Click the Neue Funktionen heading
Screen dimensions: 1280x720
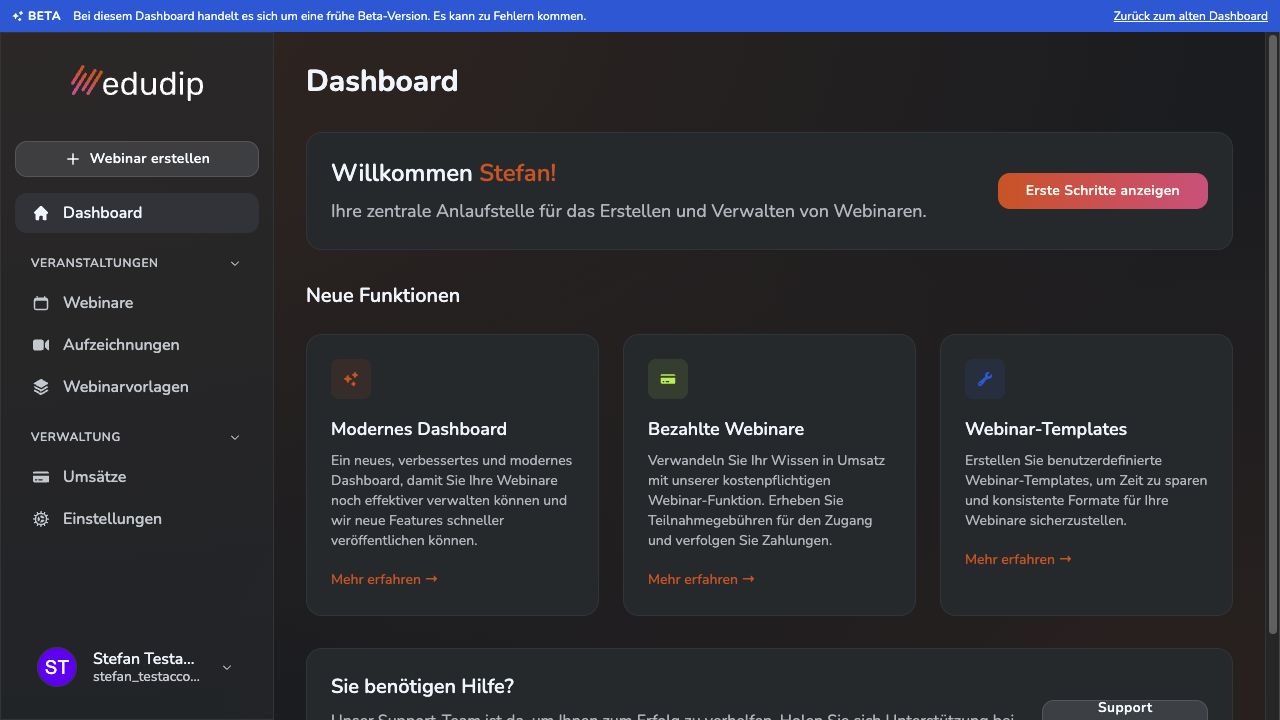[383, 295]
